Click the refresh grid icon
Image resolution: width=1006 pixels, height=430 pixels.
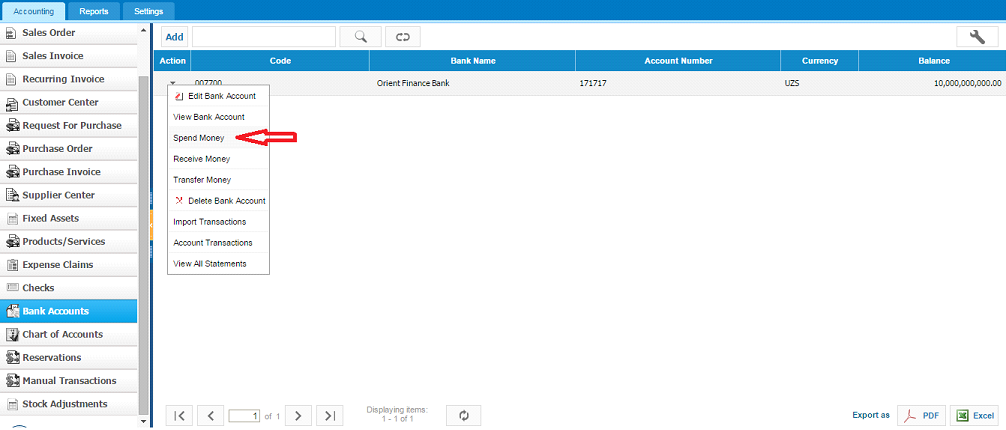pyautogui.click(x=463, y=416)
